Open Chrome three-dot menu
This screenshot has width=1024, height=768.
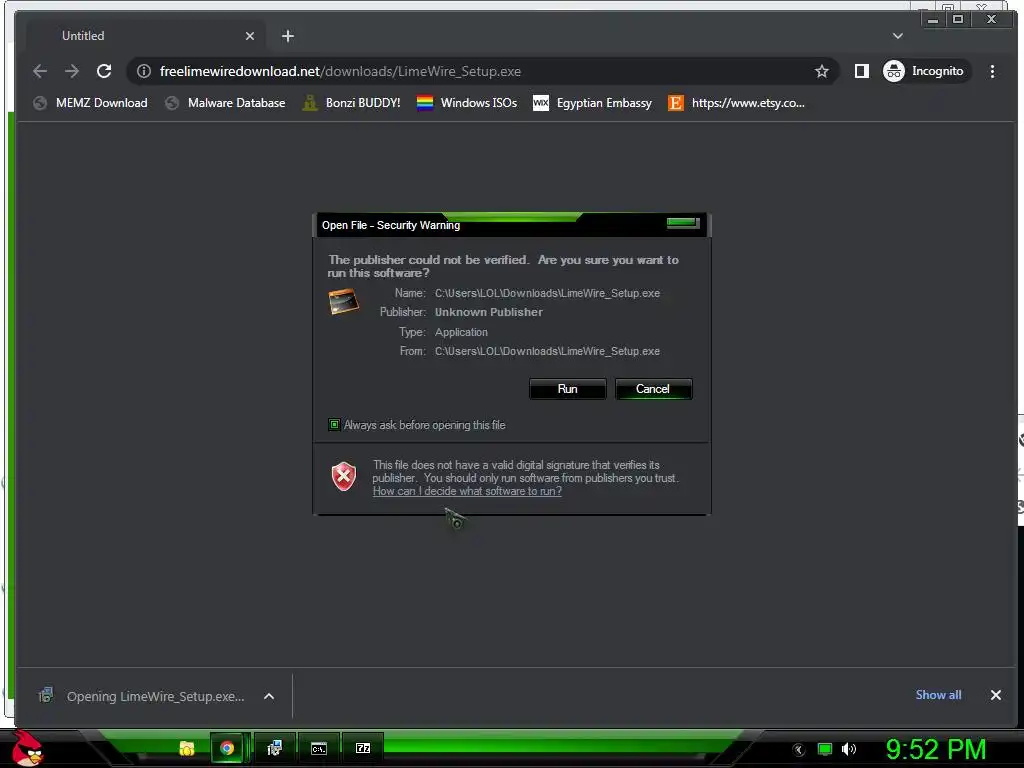[x=992, y=71]
